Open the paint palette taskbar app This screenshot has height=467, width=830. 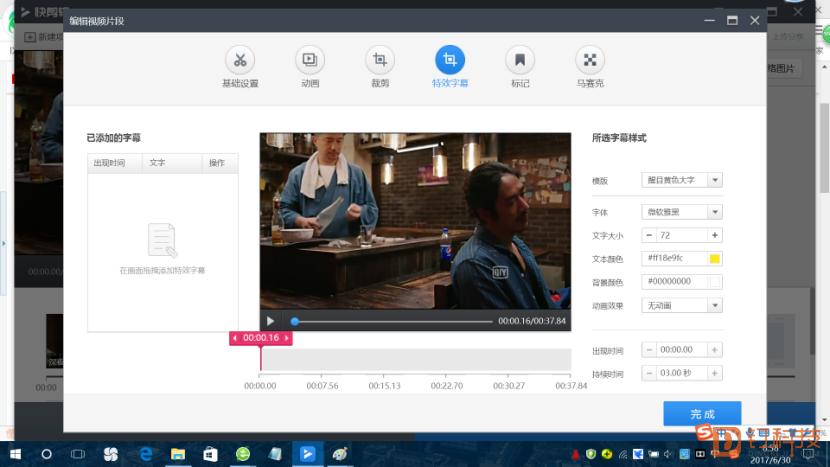click(x=340, y=454)
